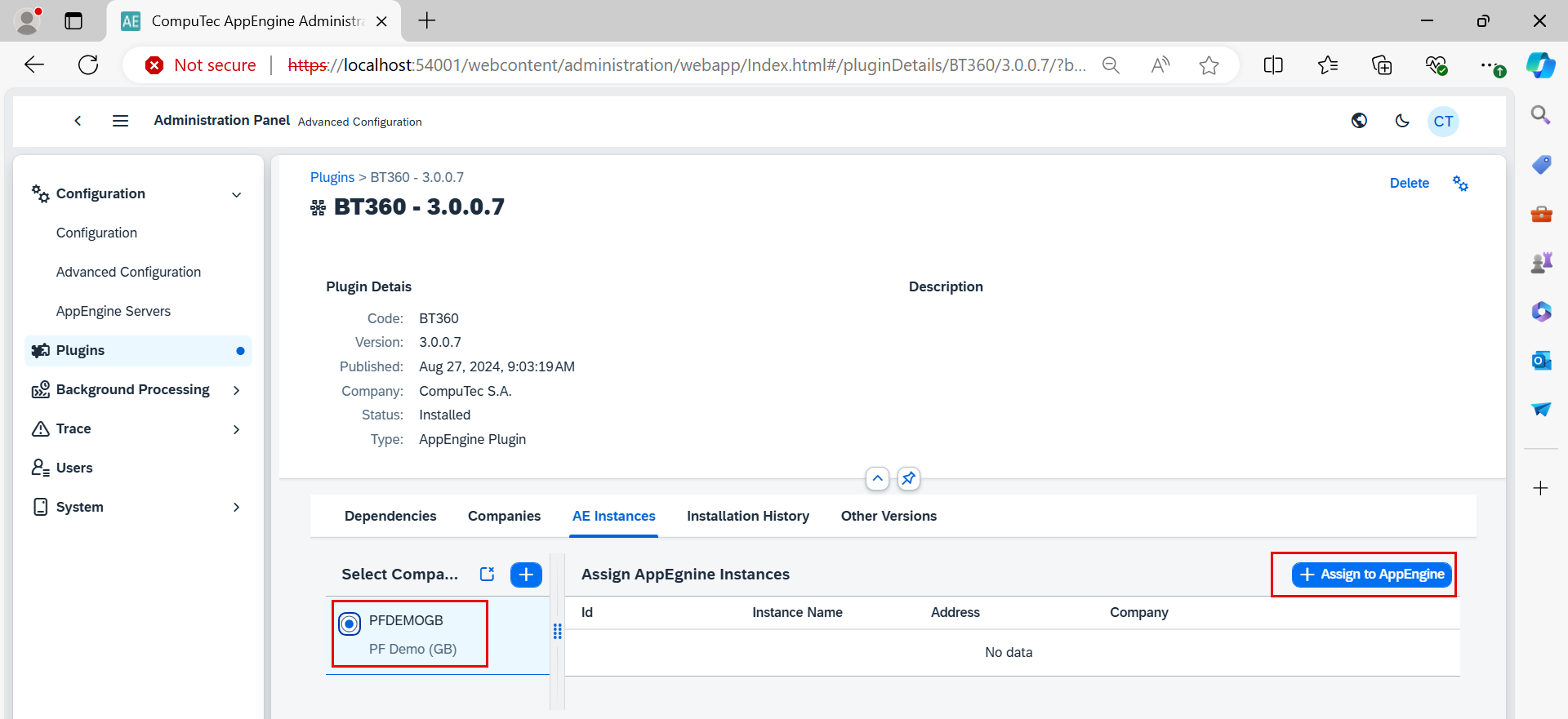Click the address bar URL field
This screenshot has width=1568, height=719.
click(686, 65)
